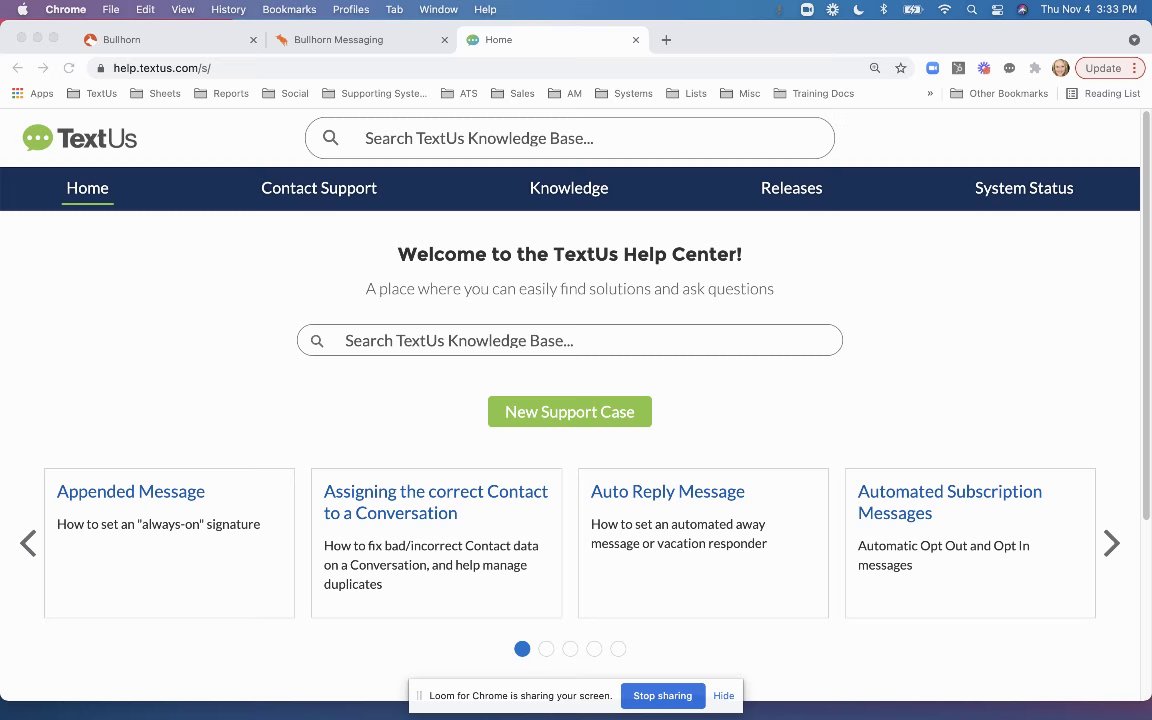Open the chat bubble extension icon
1152x720 pixels.
(1009, 68)
